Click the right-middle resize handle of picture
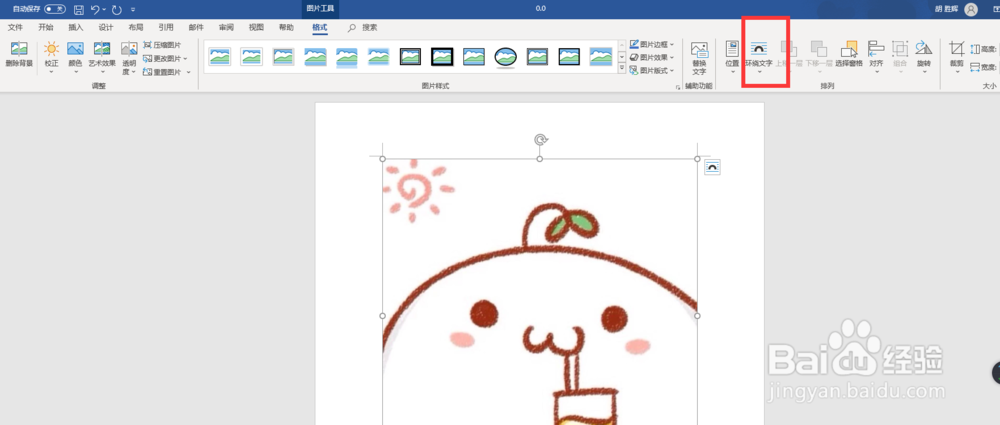1000x425 pixels. [x=697, y=316]
